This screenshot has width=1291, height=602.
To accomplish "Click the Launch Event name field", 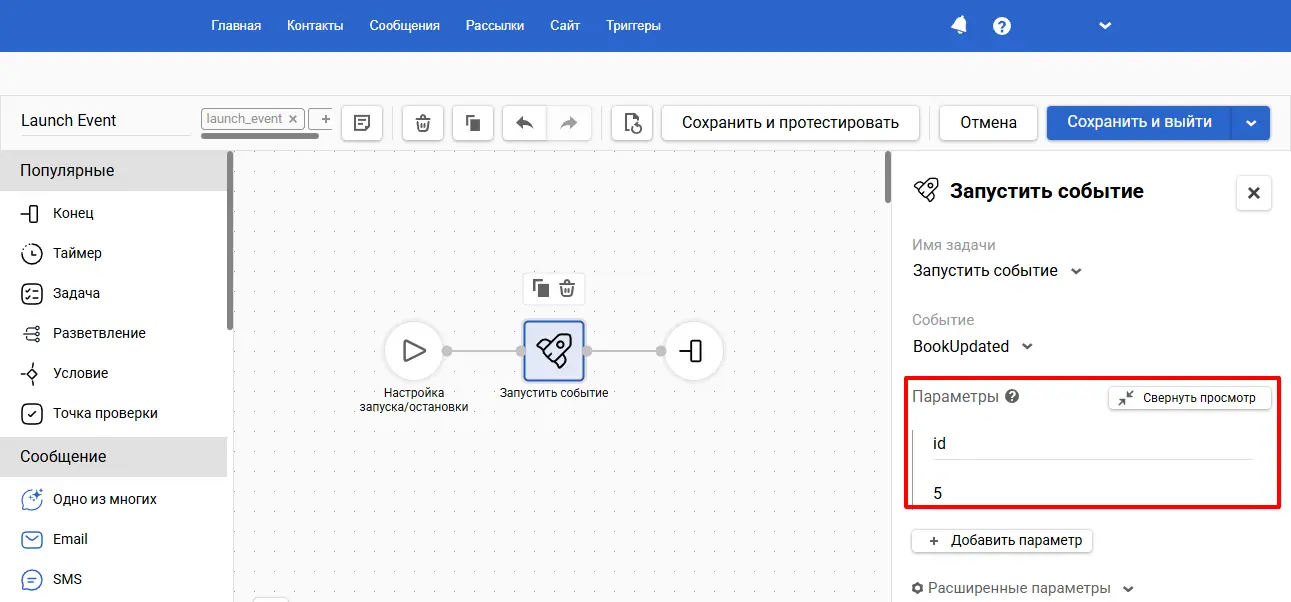I will pyautogui.click(x=105, y=121).
